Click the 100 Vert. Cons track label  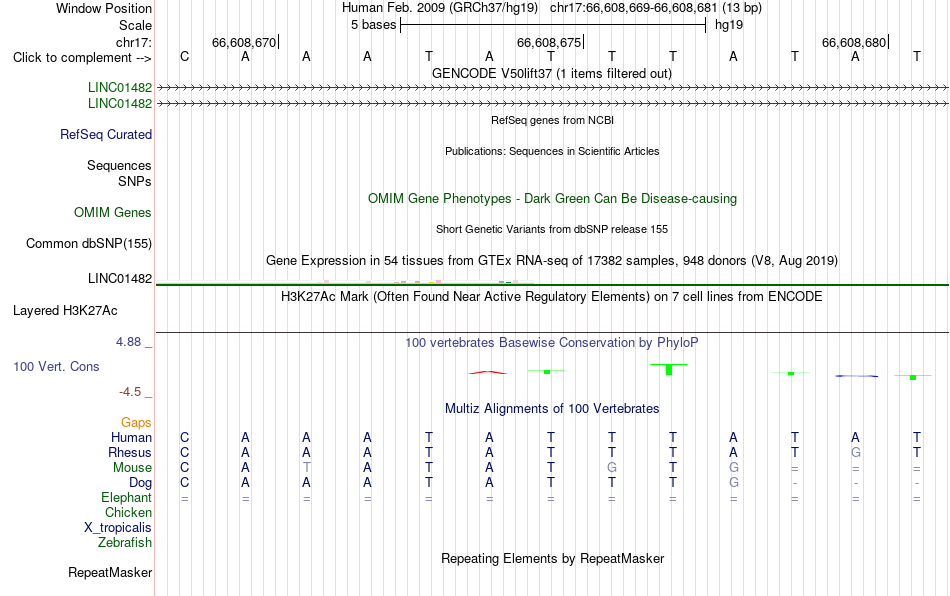[56, 366]
